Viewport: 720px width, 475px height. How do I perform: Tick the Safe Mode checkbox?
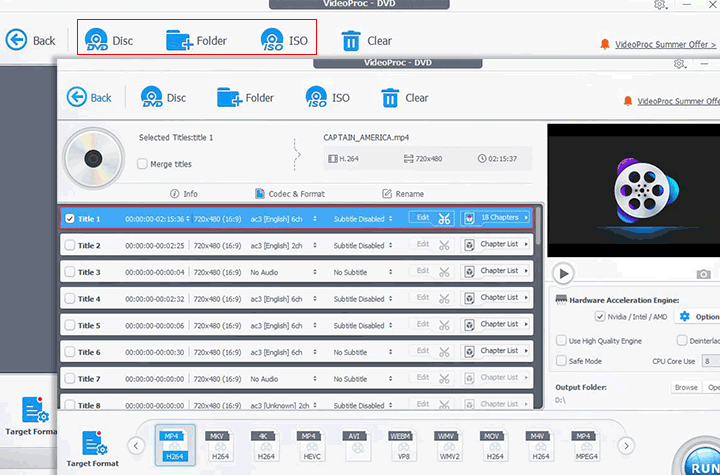(x=561, y=361)
